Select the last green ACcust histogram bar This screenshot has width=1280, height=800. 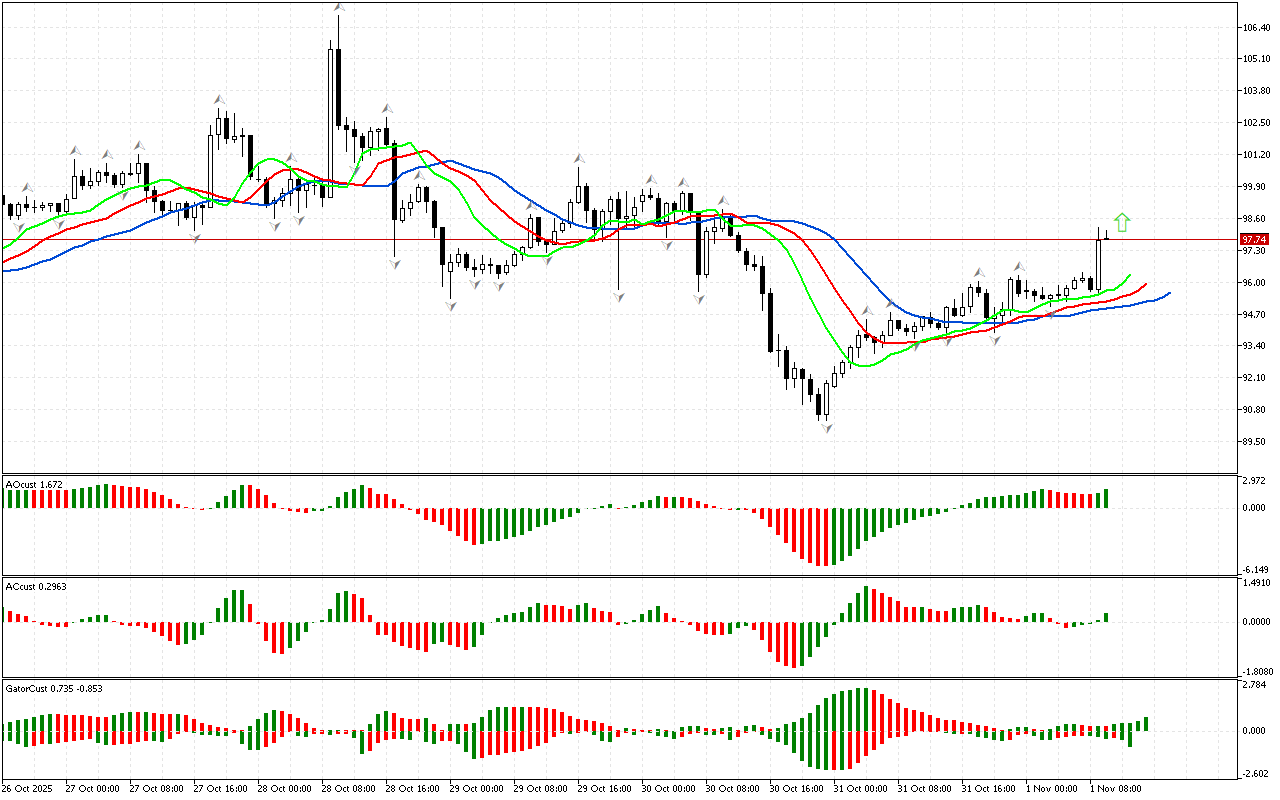pos(1106,617)
